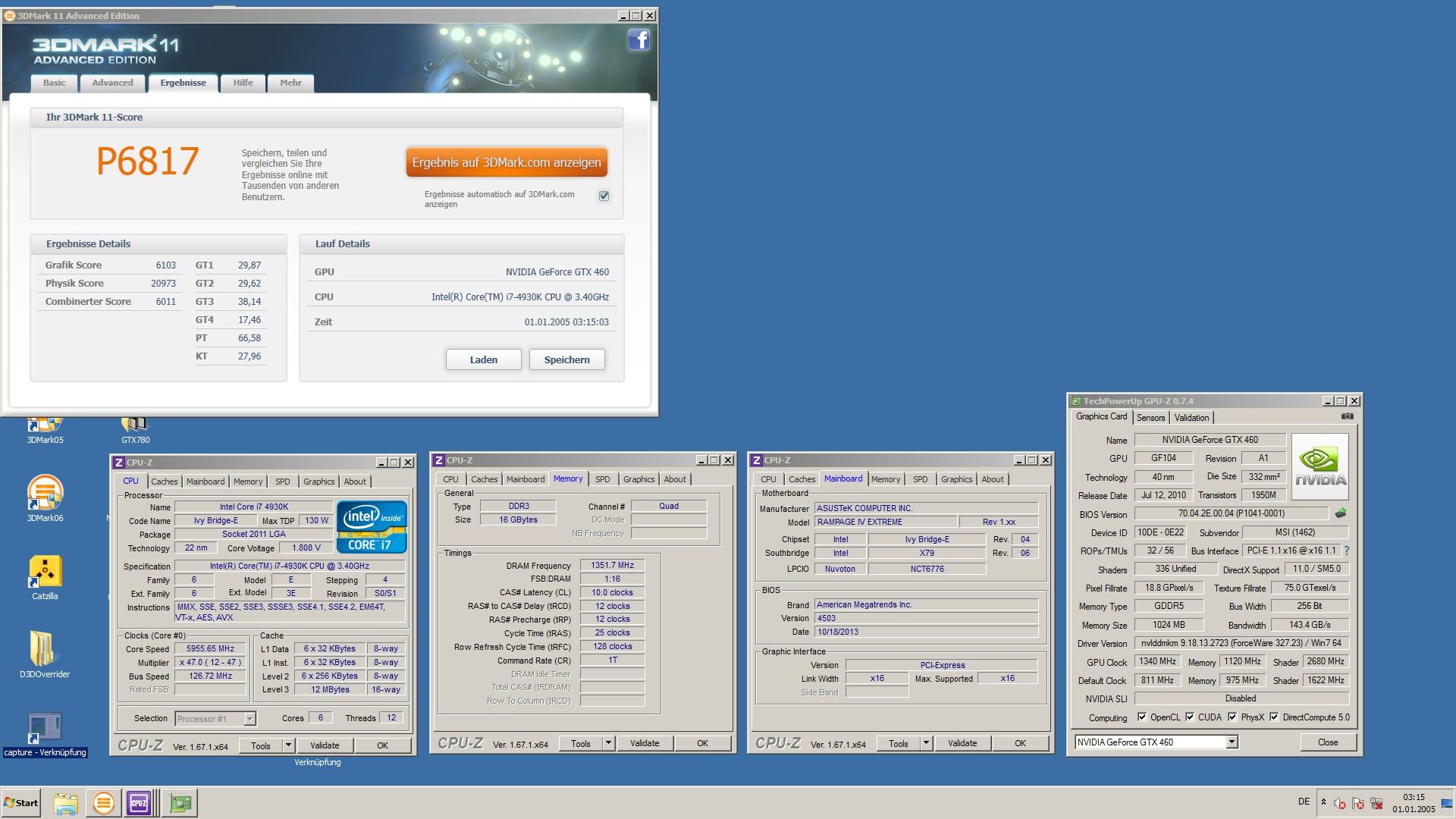Click the GPU-Z screenshot camera icon
The image size is (1456, 819).
pyautogui.click(x=1347, y=416)
